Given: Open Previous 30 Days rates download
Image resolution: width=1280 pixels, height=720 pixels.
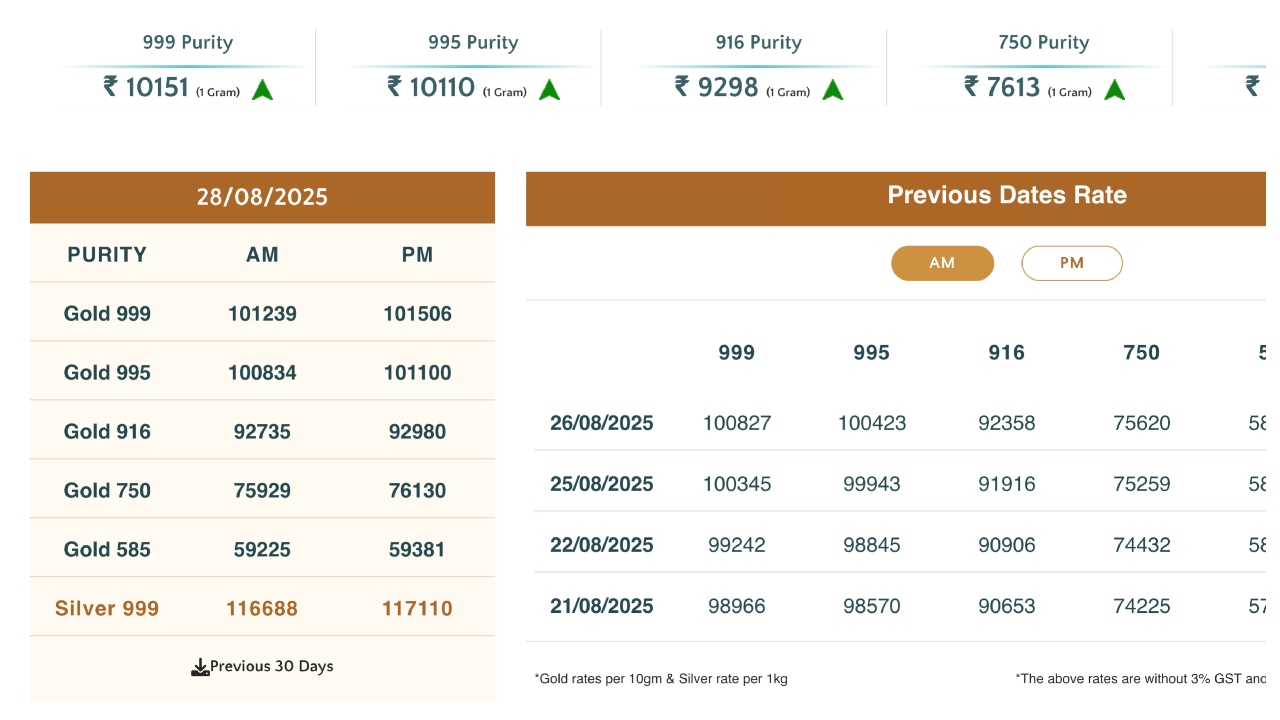Looking at the screenshot, I should pos(271,667).
